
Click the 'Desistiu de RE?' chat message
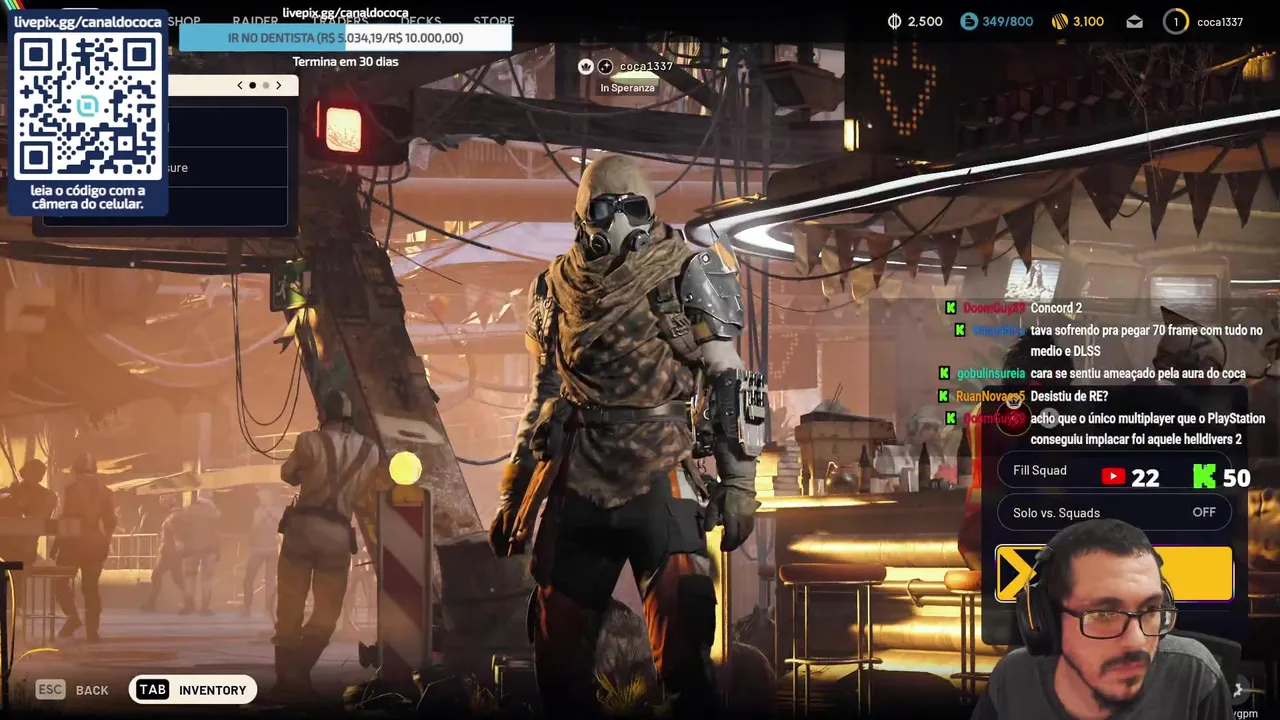pos(1069,396)
